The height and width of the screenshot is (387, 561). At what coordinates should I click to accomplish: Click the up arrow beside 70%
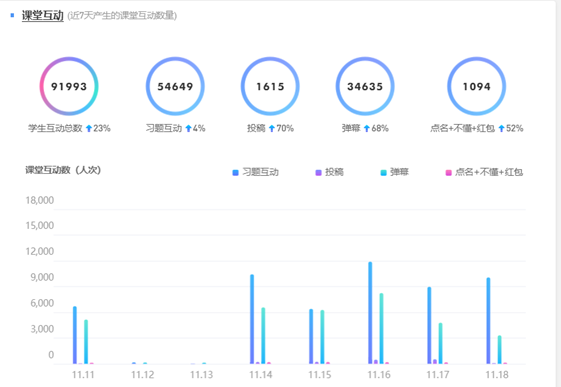272,128
